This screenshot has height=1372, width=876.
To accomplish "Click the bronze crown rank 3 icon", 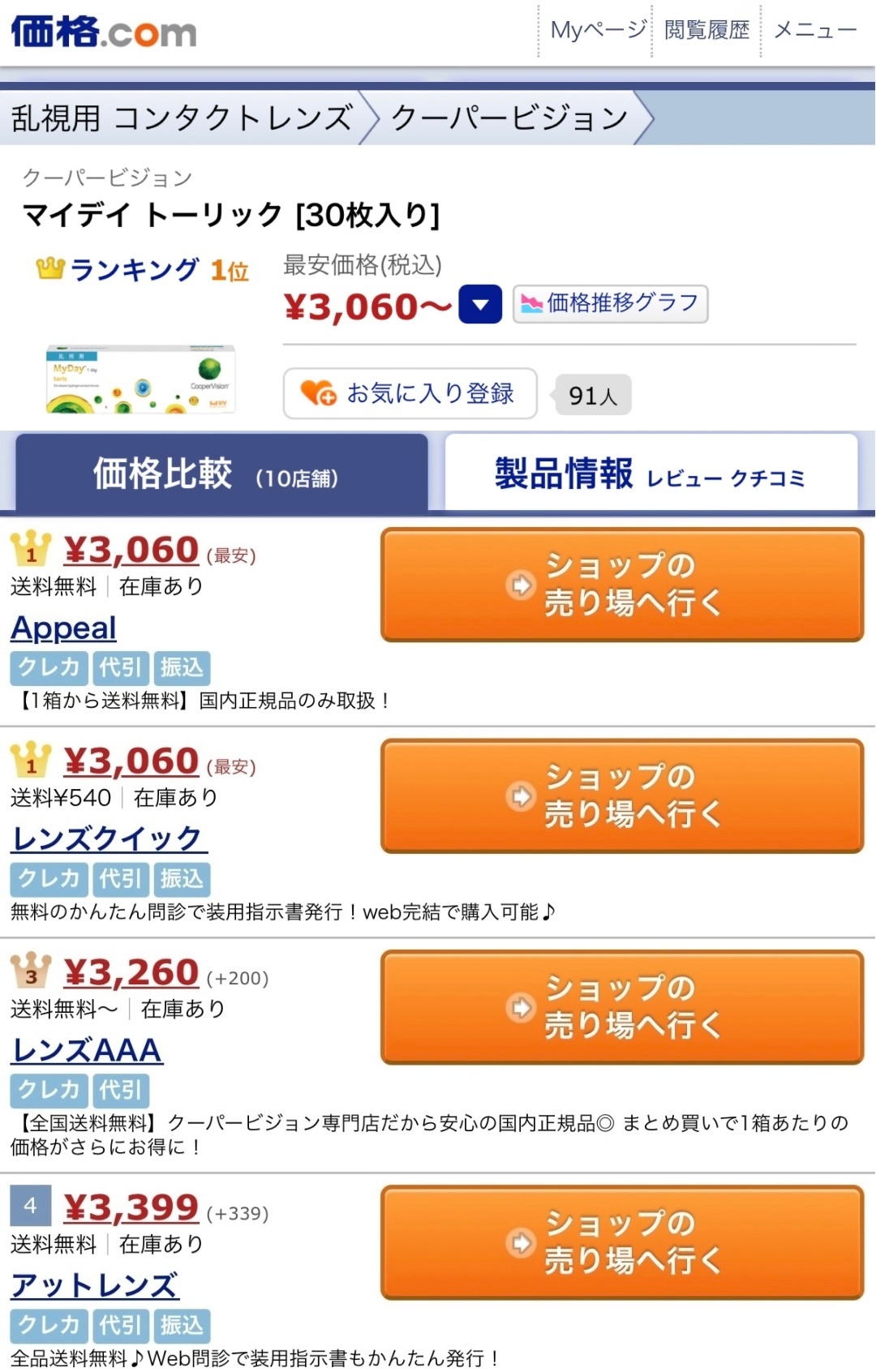I will (31, 971).
